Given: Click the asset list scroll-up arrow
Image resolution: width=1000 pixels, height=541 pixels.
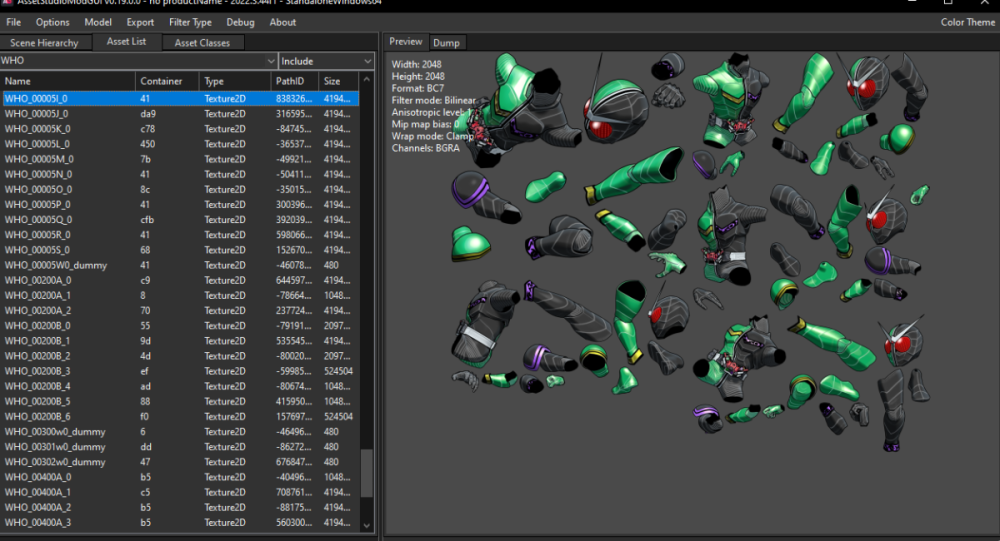Looking at the screenshot, I should [366, 79].
